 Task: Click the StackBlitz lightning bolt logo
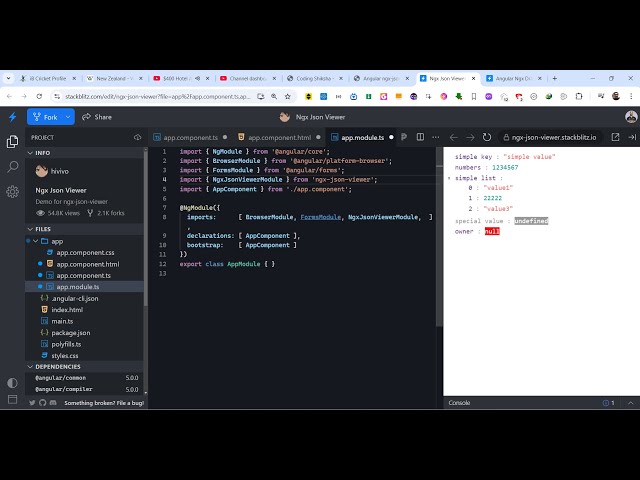[12, 117]
